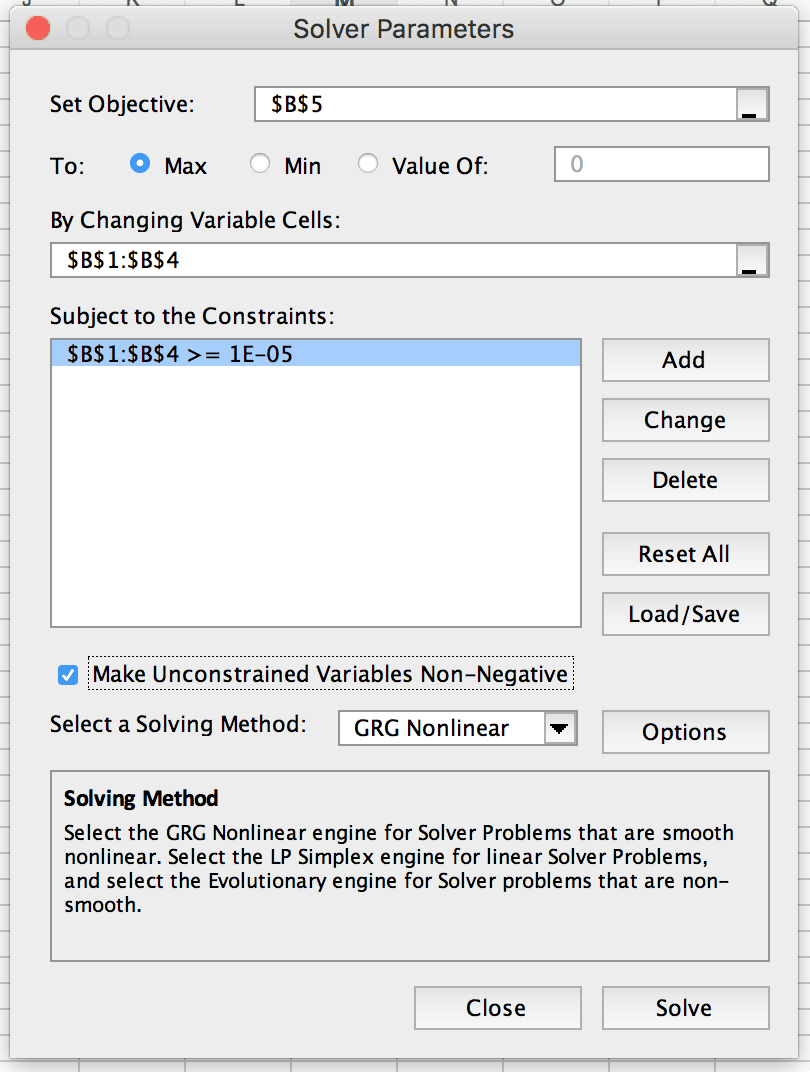Delete the selected constraint
This screenshot has width=810, height=1072.
click(x=684, y=480)
